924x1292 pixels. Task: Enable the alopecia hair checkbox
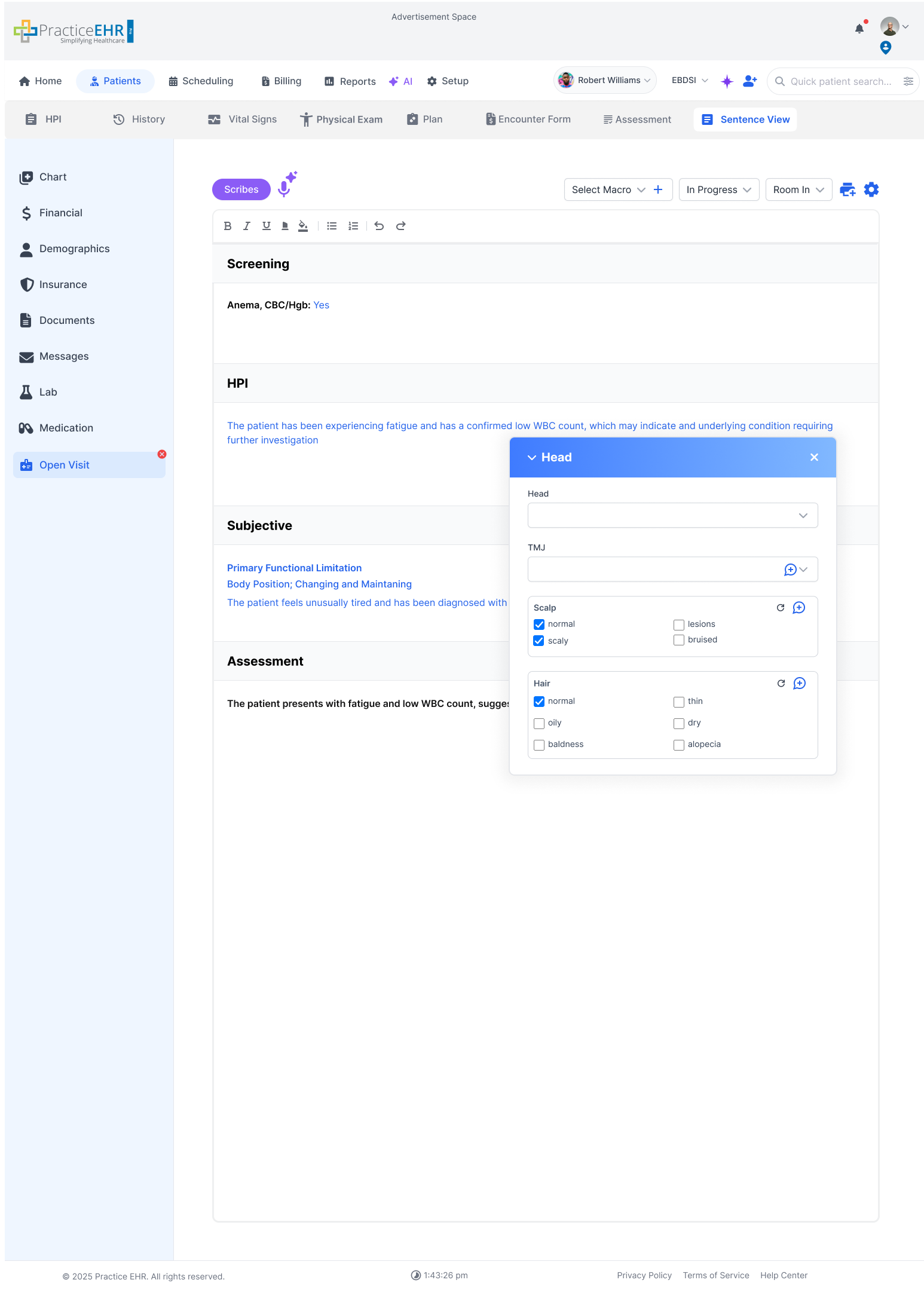[679, 745]
